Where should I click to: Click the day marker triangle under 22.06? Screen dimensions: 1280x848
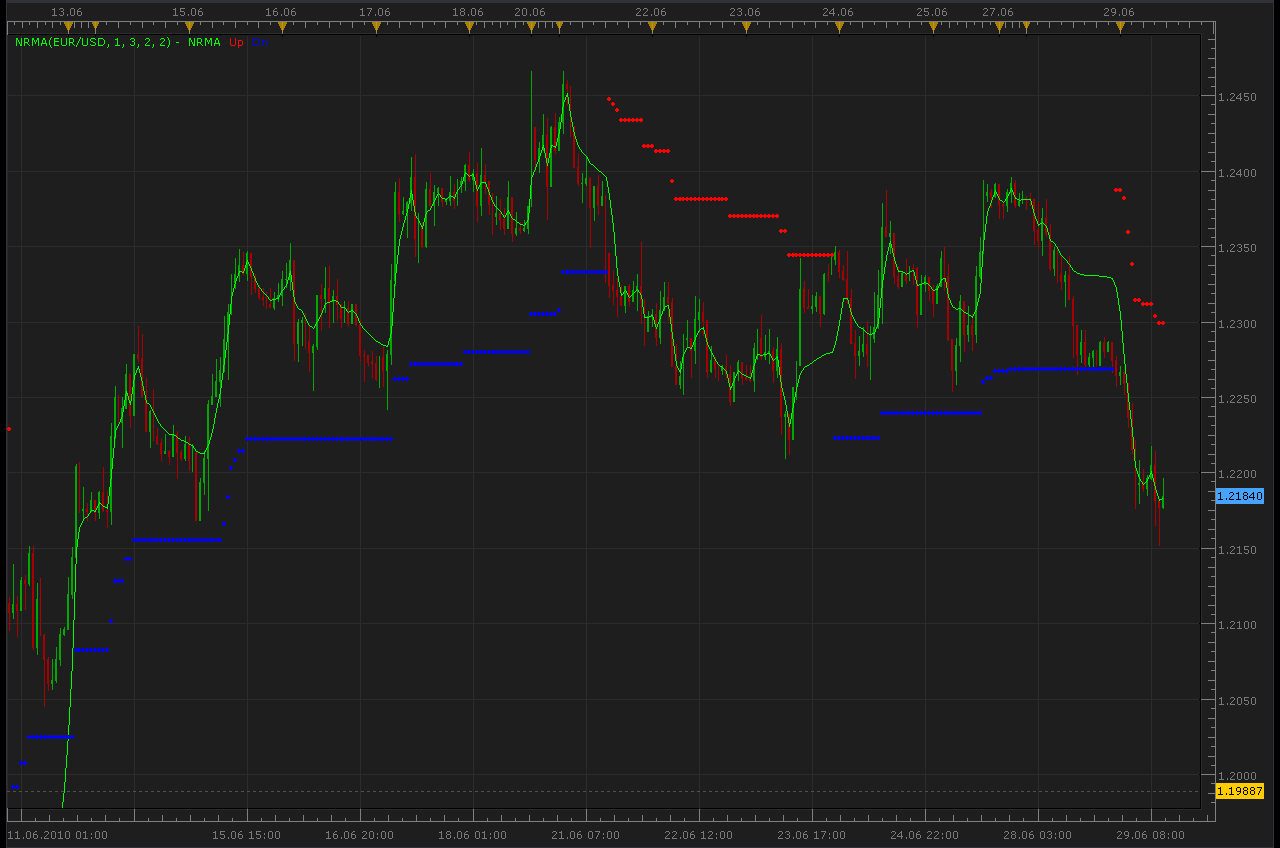pos(652,26)
